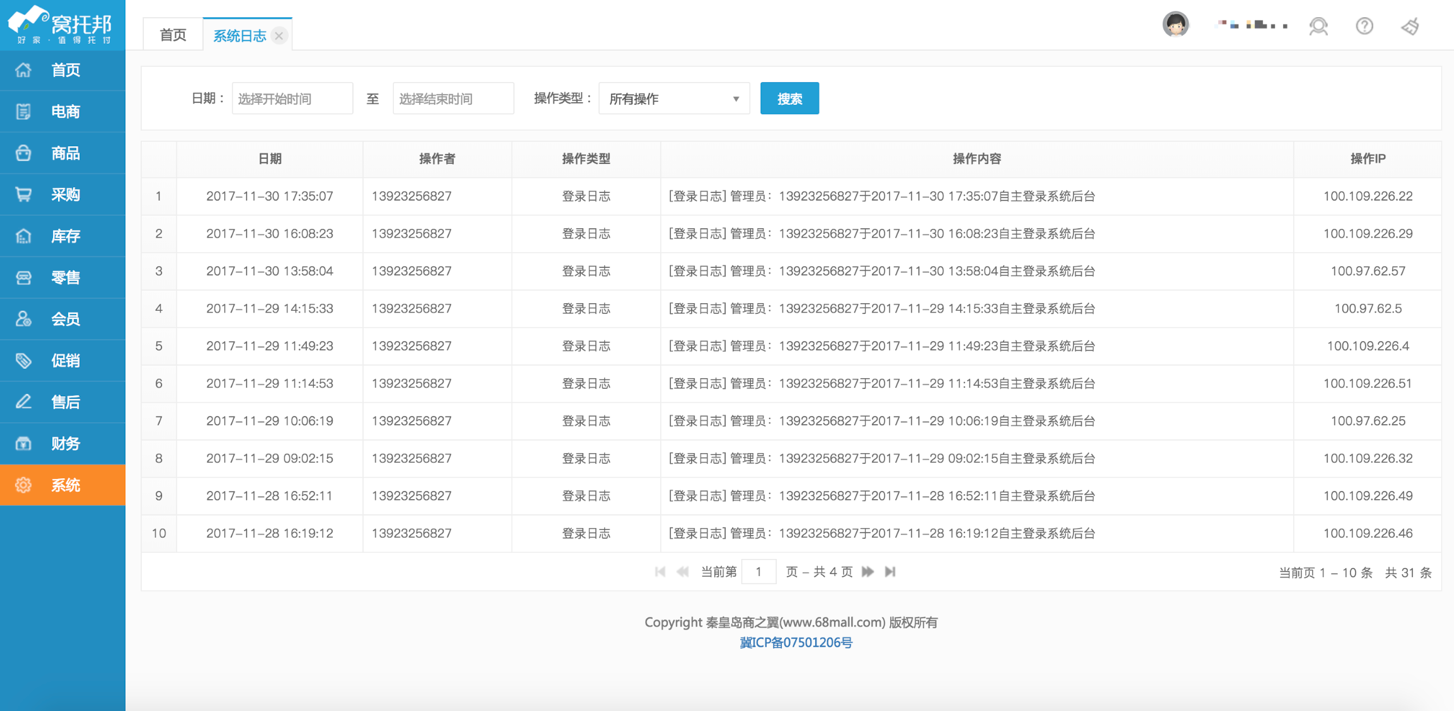Click the 操作类型 column header

[586, 159]
